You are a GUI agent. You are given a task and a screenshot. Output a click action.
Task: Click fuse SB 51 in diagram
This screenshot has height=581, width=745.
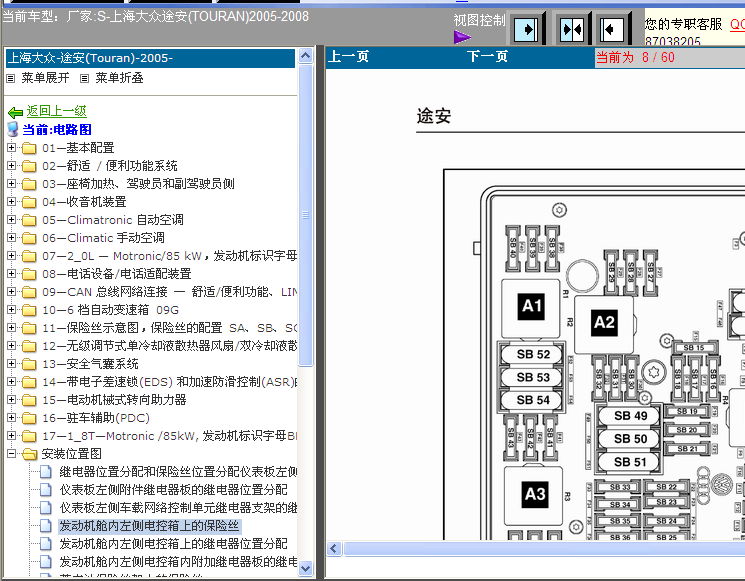click(x=630, y=462)
